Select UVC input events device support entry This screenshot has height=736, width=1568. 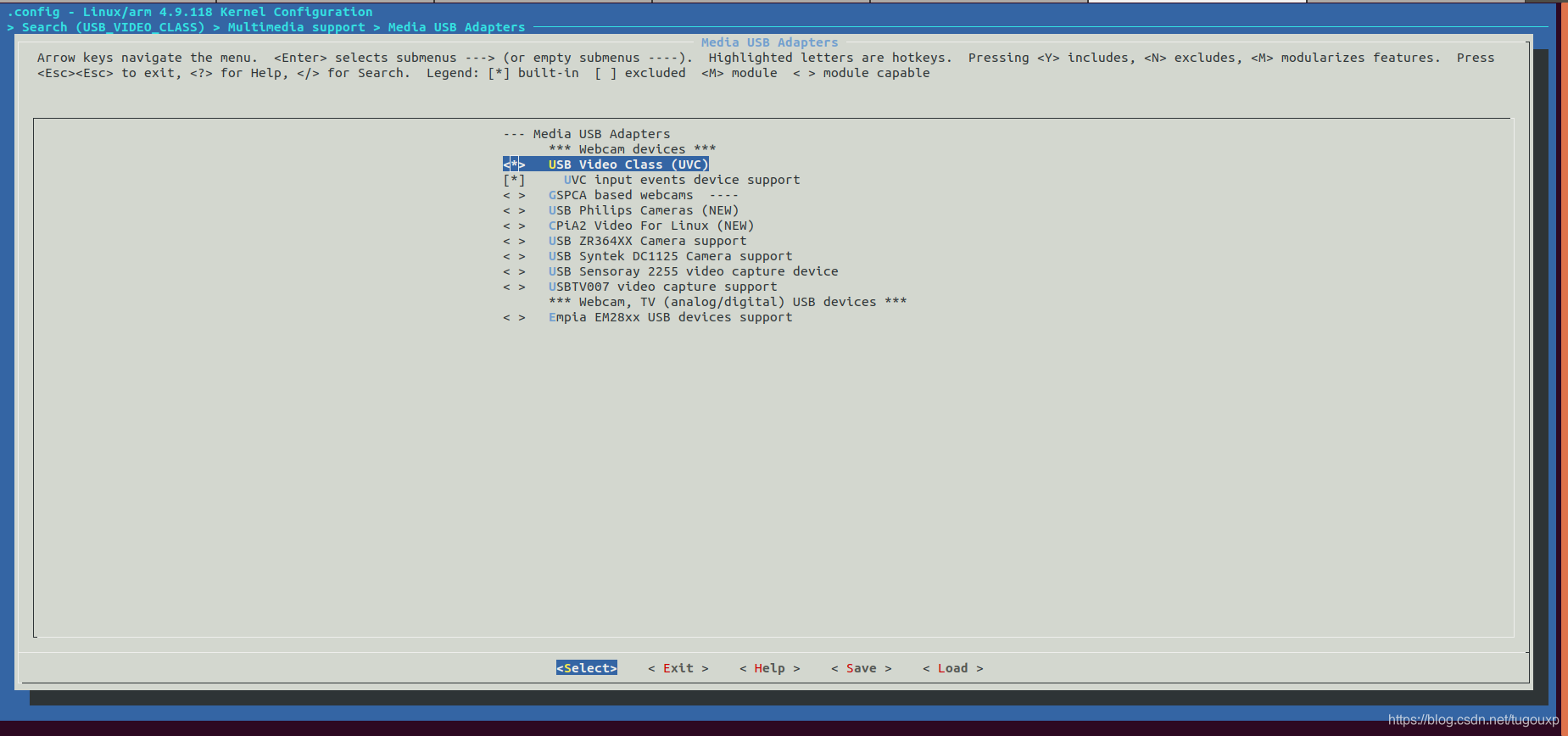[682, 180]
